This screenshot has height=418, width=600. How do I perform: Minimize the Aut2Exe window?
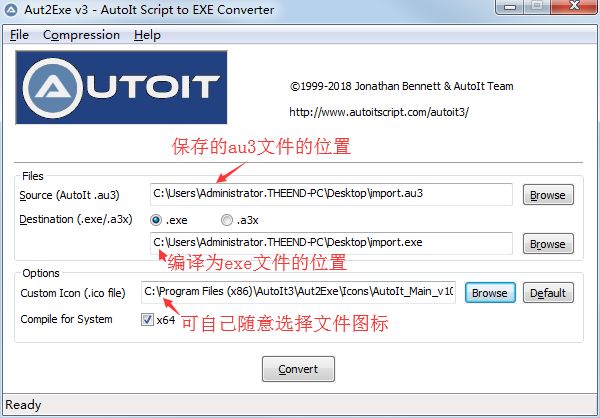510,7
